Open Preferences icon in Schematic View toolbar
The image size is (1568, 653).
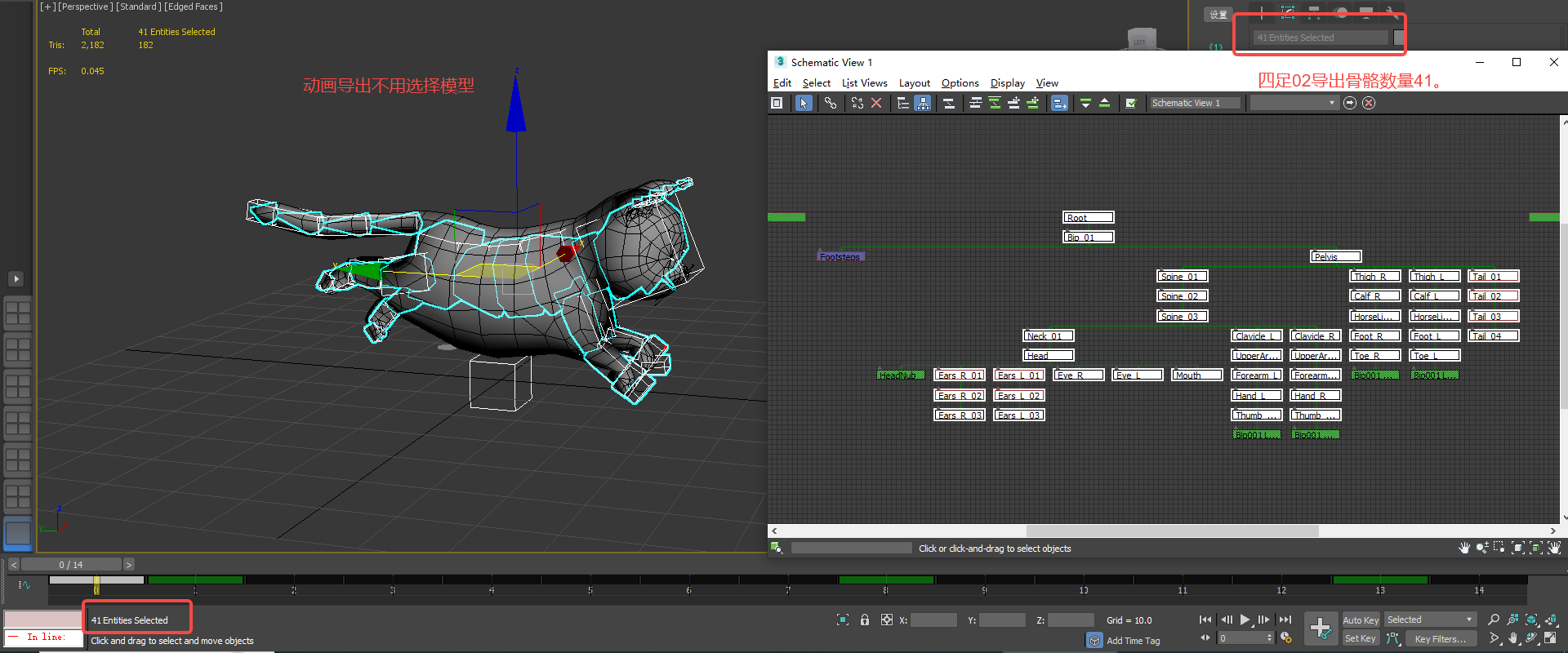pyautogui.click(x=1131, y=103)
